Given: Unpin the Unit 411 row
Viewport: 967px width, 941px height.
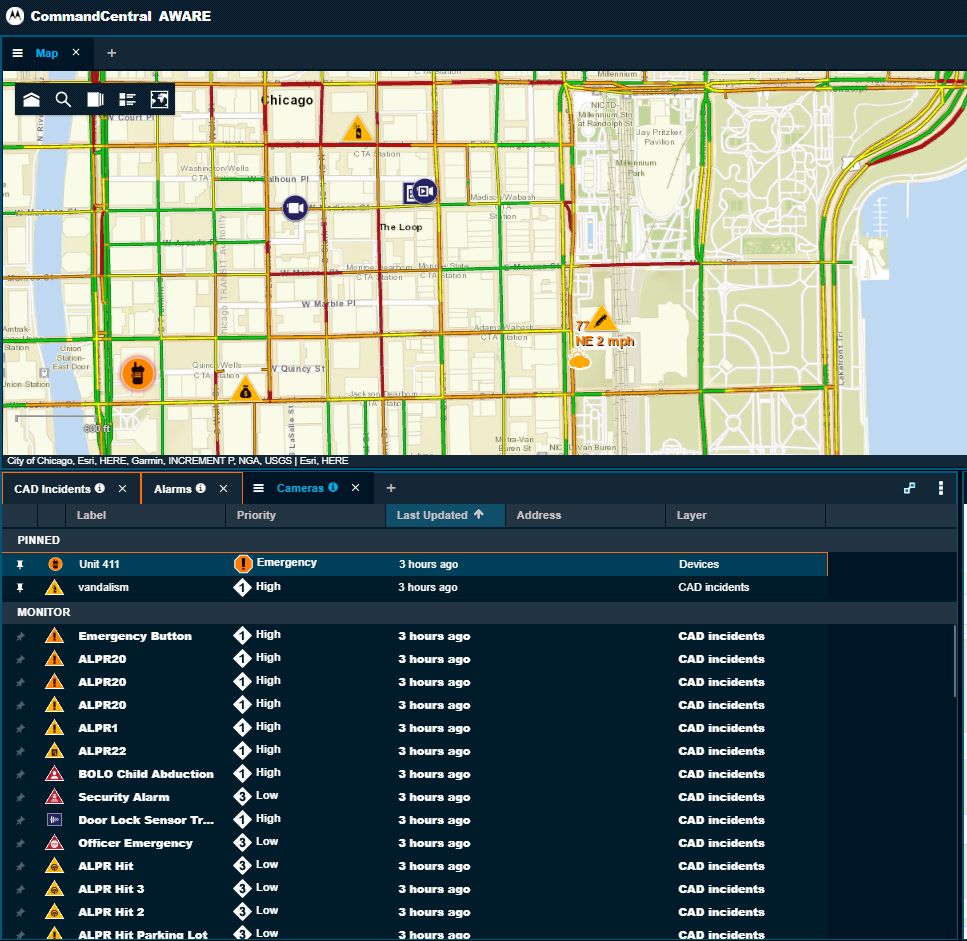Looking at the screenshot, I should pyautogui.click(x=20, y=564).
